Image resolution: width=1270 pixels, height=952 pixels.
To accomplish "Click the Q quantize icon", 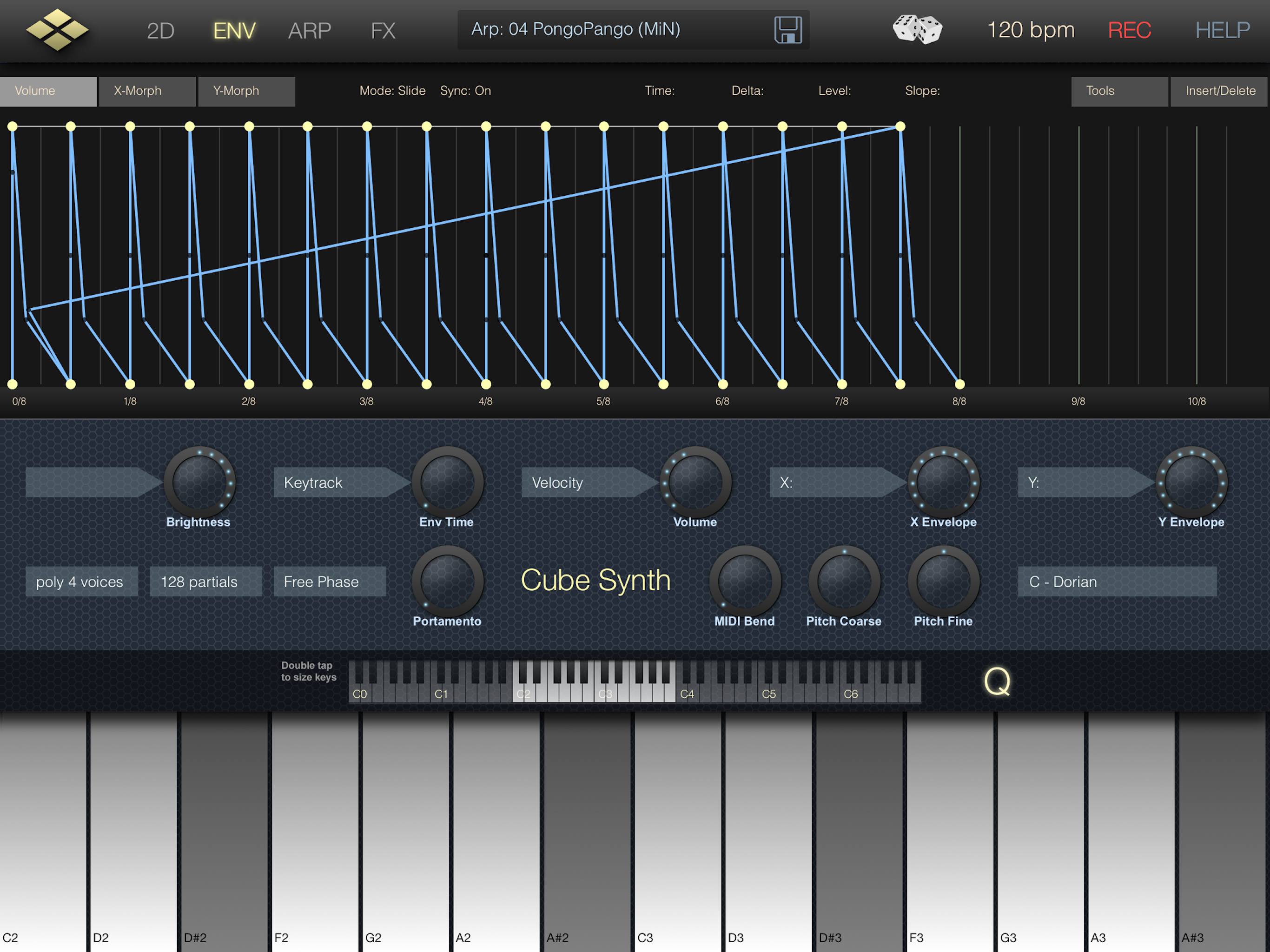I will [x=997, y=681].
